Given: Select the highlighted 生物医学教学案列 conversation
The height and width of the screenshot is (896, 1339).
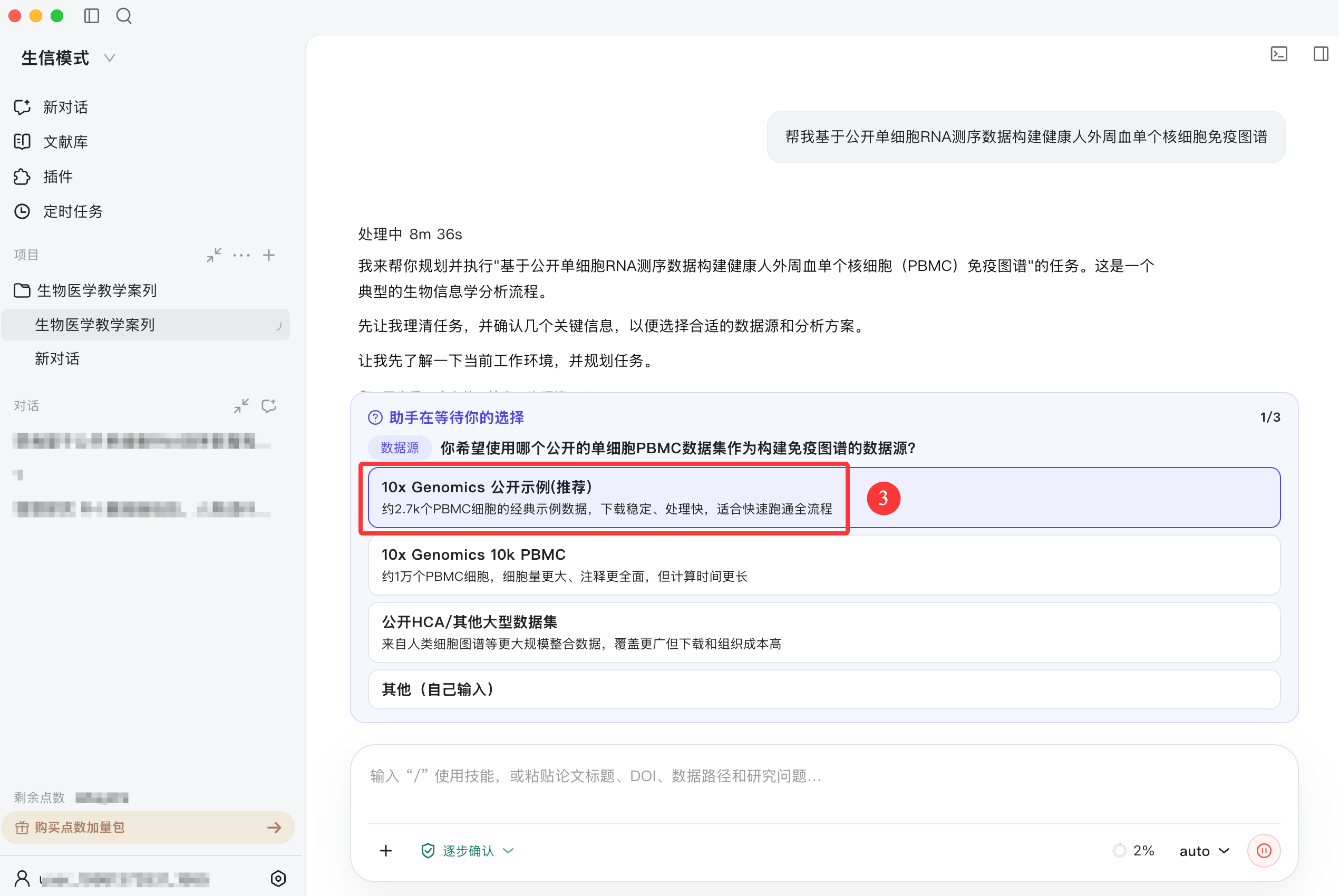Looking at the screenshot, I should 145,325.
